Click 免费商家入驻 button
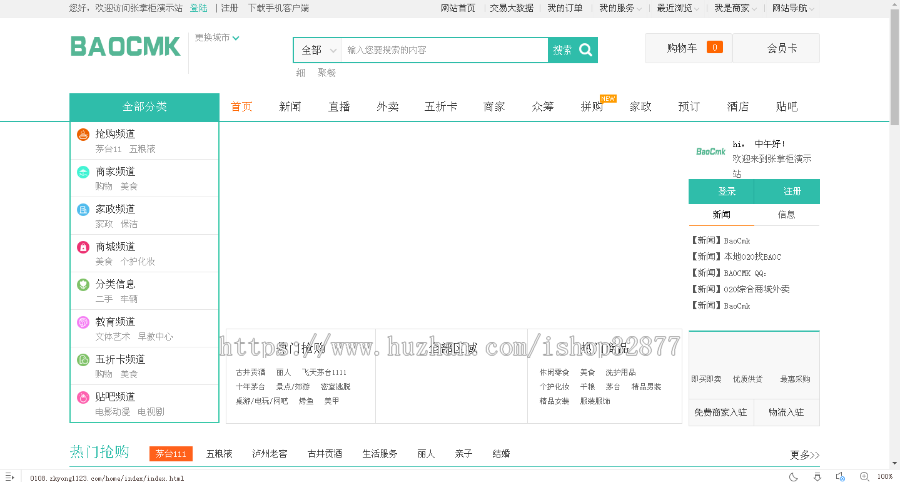Screen dimensions: 900x482 tap(720, 413)
